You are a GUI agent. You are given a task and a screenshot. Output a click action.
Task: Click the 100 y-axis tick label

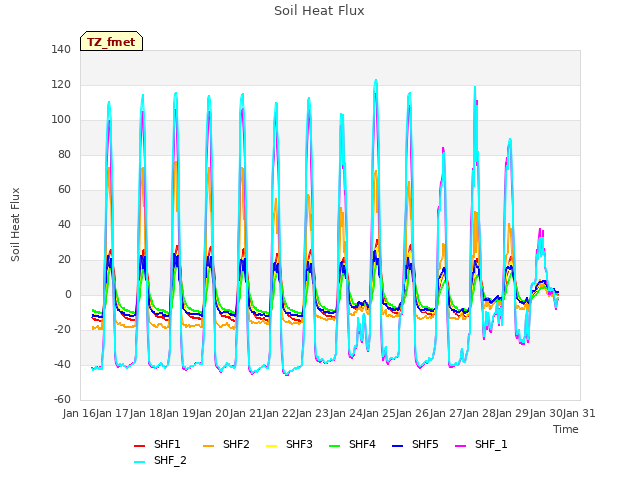(x=61, y=120)
